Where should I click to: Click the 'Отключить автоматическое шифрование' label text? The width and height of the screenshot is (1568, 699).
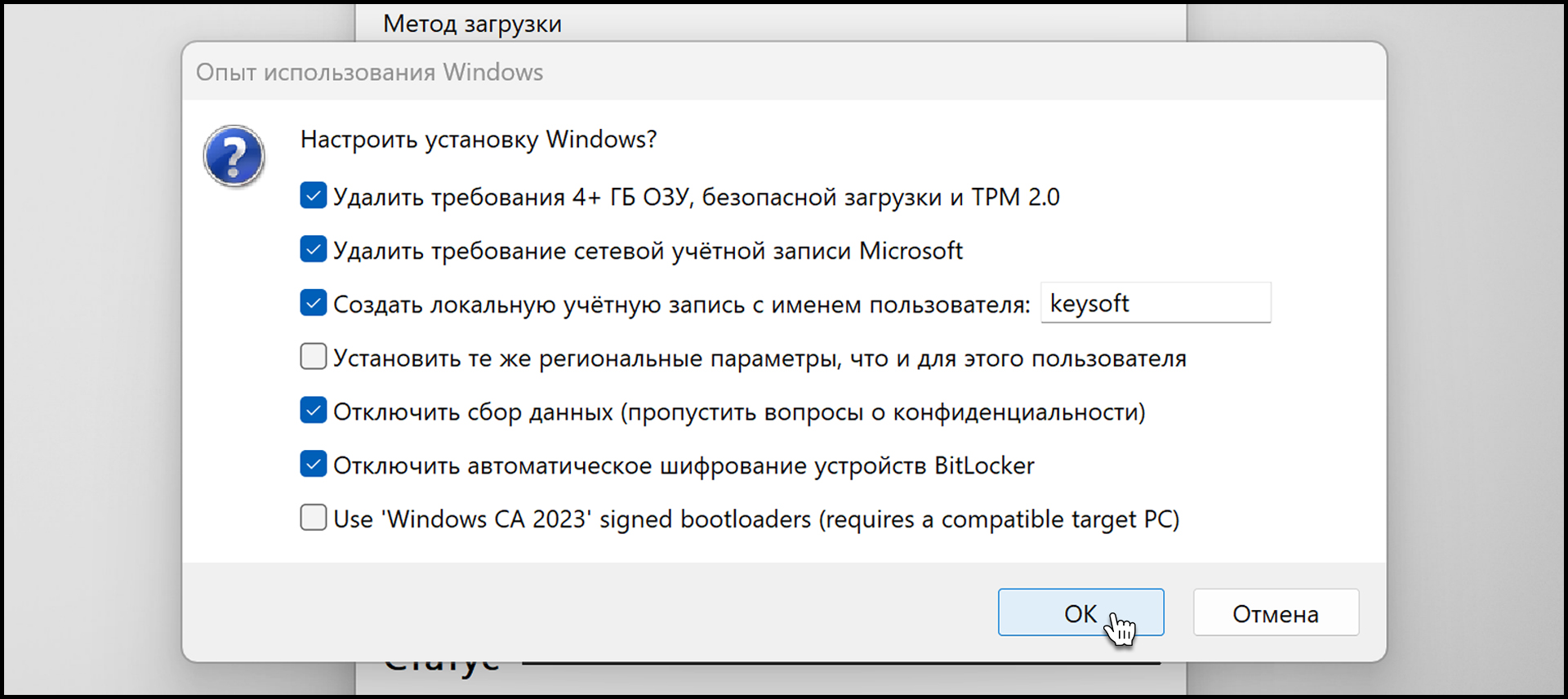(x=684, y=465)
